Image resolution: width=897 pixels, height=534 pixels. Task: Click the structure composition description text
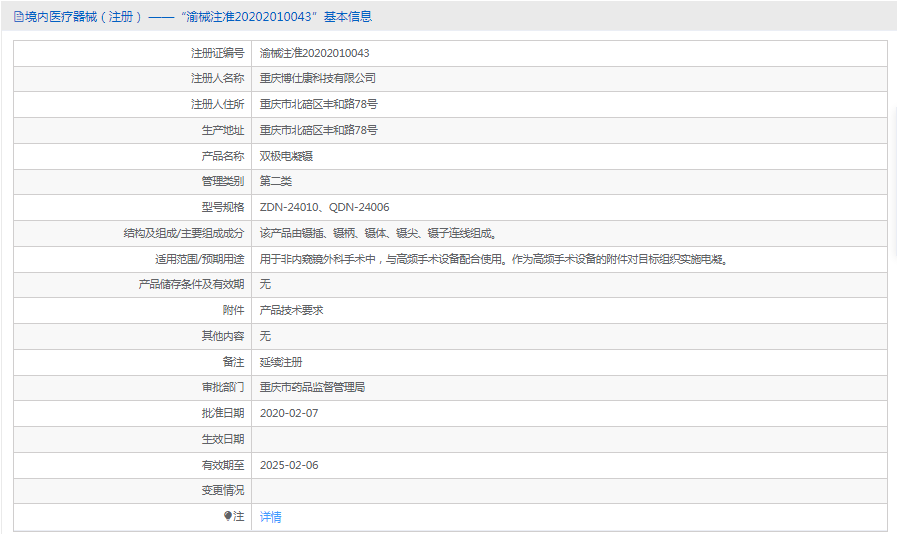coord(378,233)
